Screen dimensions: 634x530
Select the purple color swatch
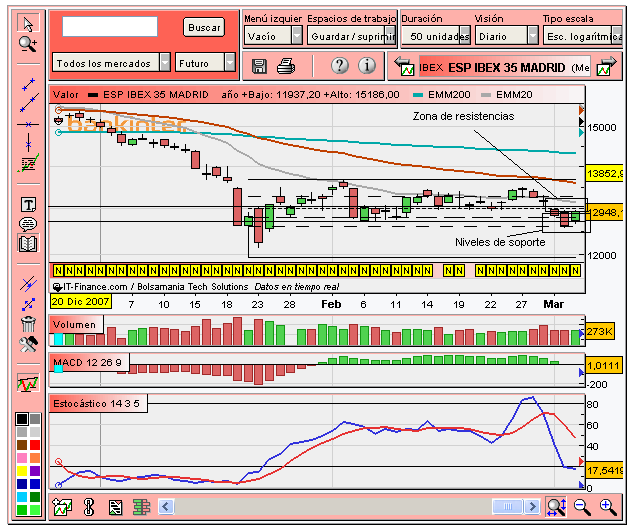(35, 471)
